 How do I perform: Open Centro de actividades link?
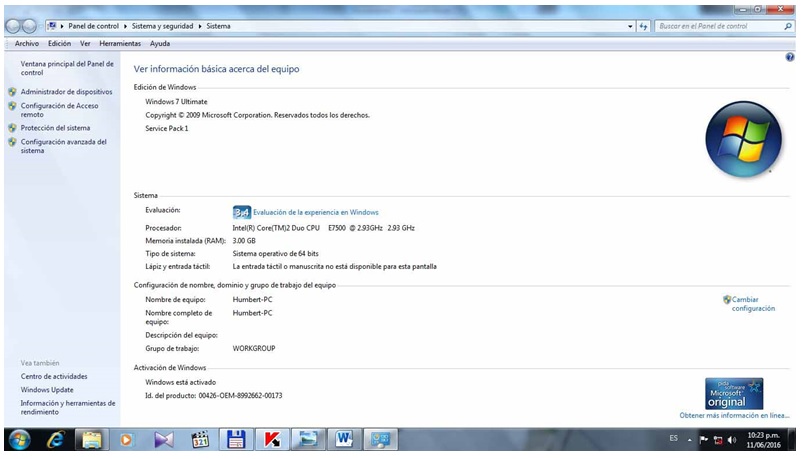pyautogui.click(x=54, y=376)
